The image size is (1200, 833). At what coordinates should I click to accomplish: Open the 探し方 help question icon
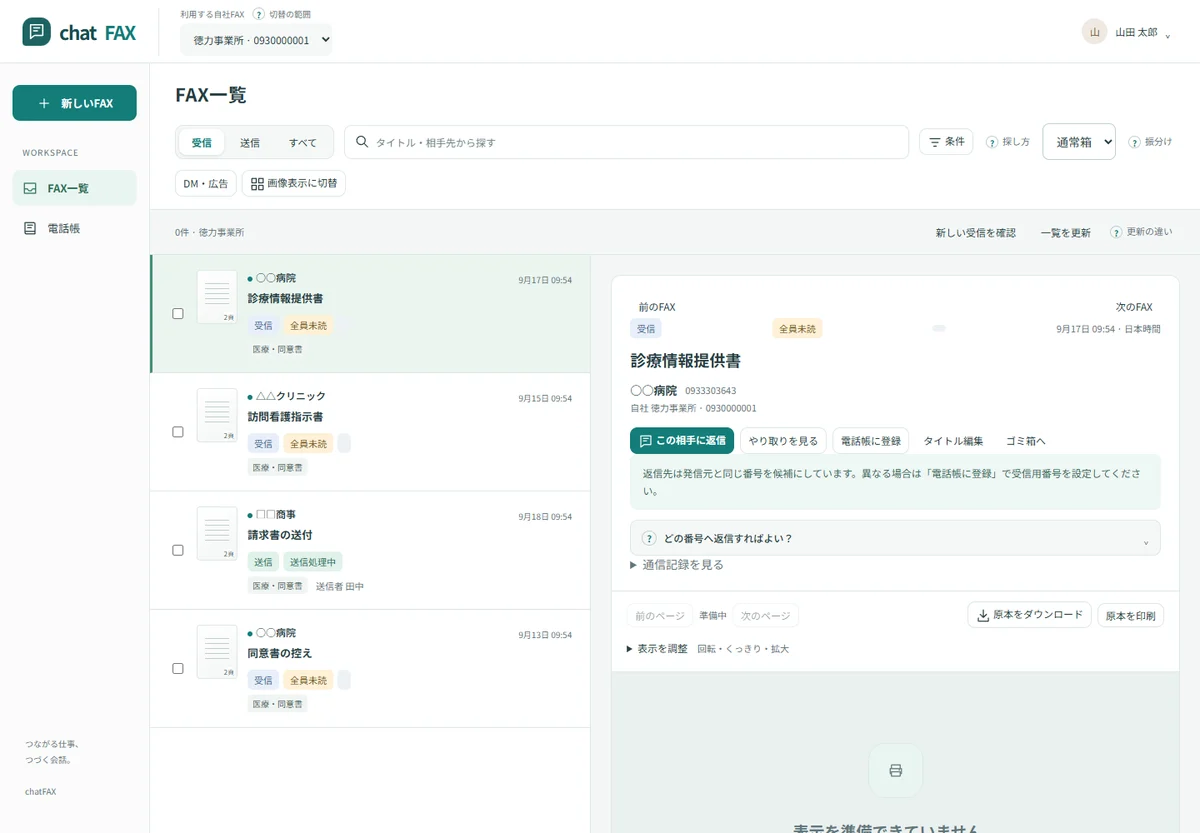click(992, 142)
